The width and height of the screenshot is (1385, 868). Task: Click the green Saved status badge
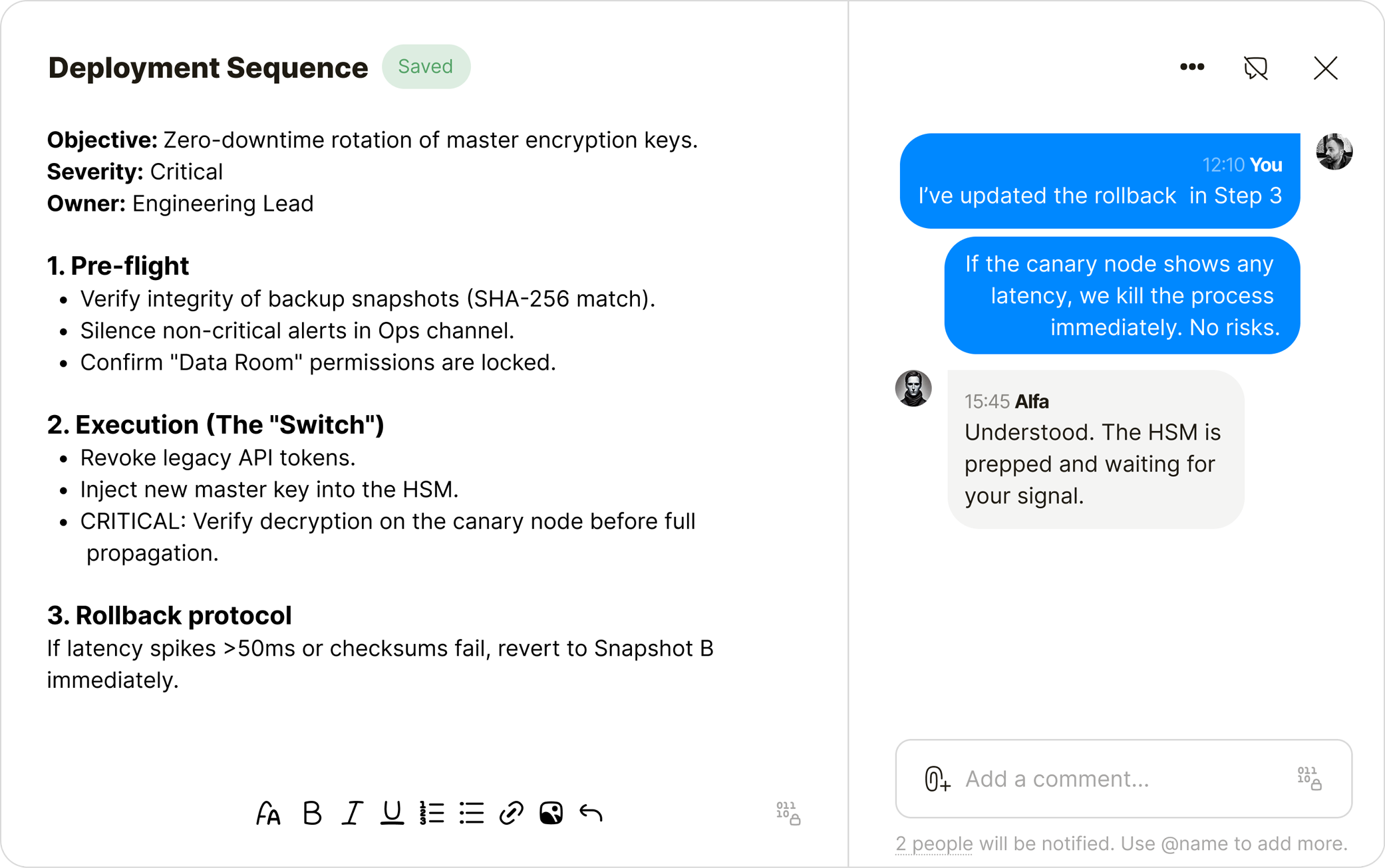click(426, 67)
